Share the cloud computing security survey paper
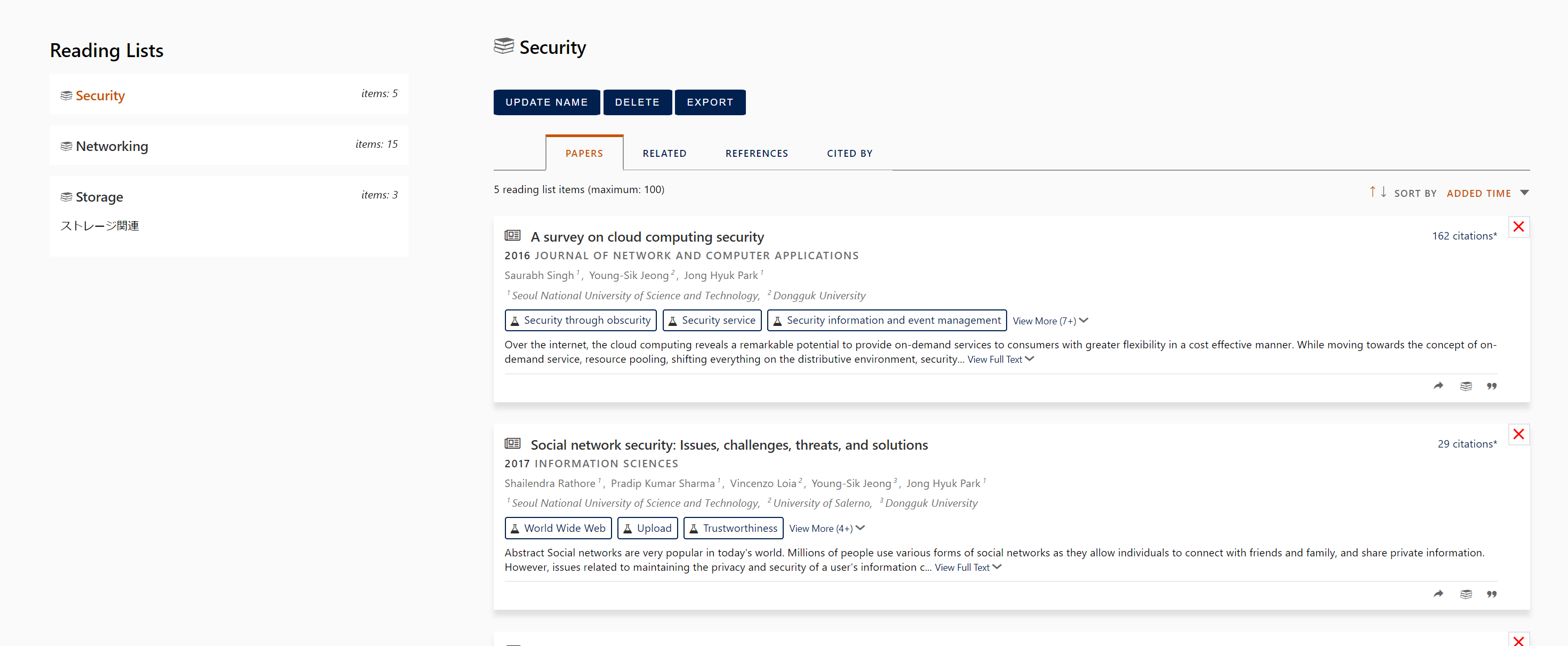The width and height of the screenshot is (1568, 646). coord(1438,386)
